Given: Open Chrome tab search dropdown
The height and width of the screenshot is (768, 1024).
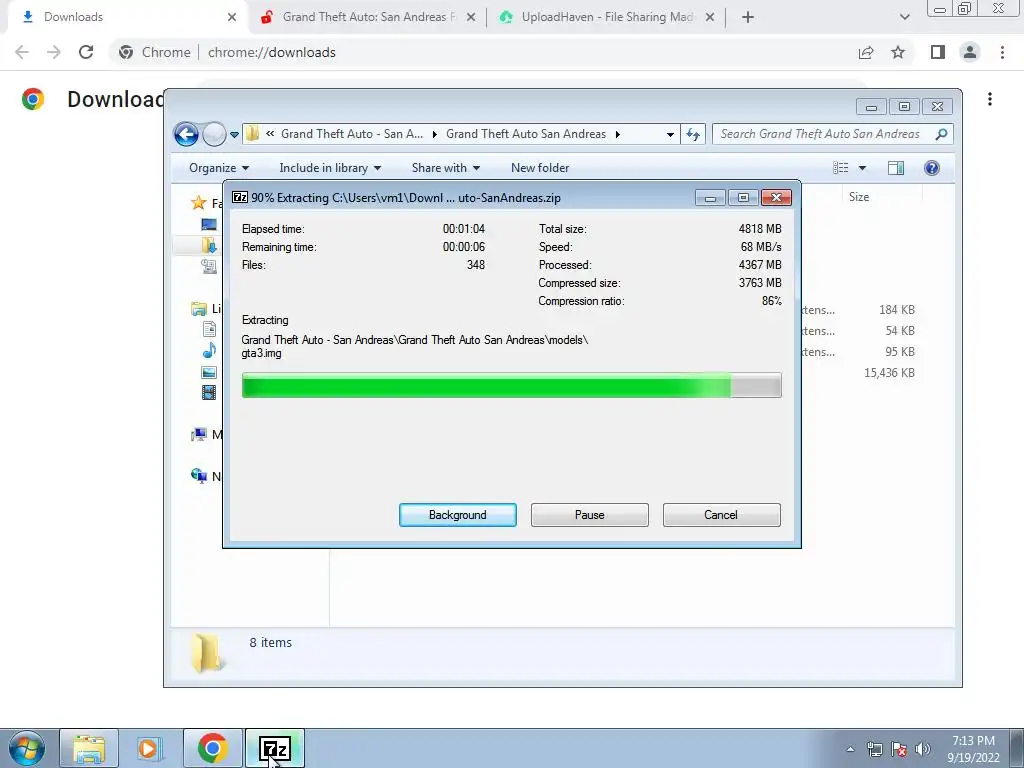Looking at the screenshot, I should coord(904,18).
